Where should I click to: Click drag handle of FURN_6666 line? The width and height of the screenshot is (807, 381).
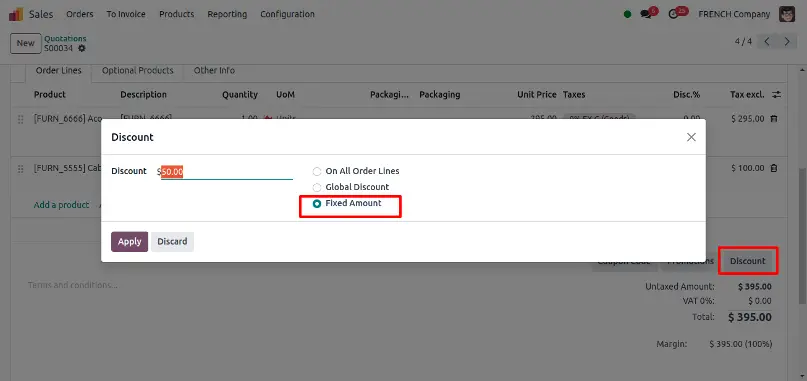[21, 119]
